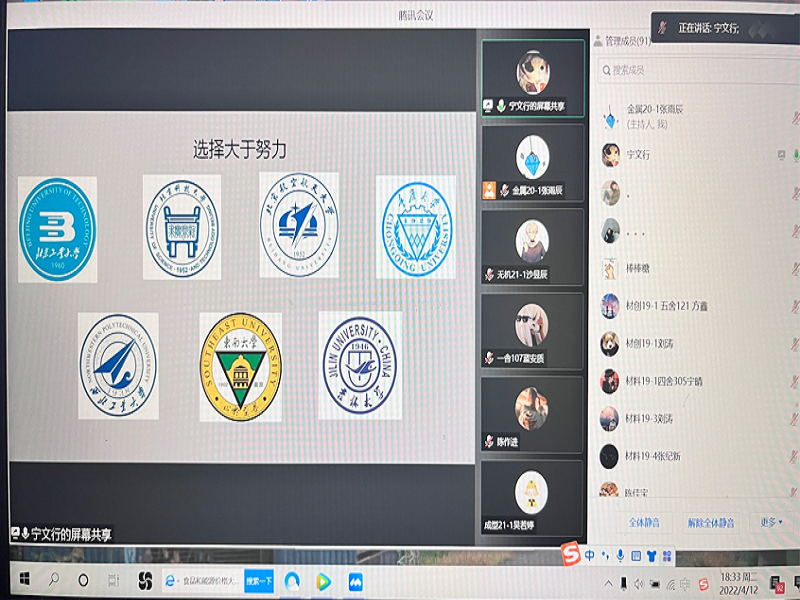Click the green mic icon on 宁文行的屏幕共享 tile
This screenshot has height=600, width=800.
[501, 106]
